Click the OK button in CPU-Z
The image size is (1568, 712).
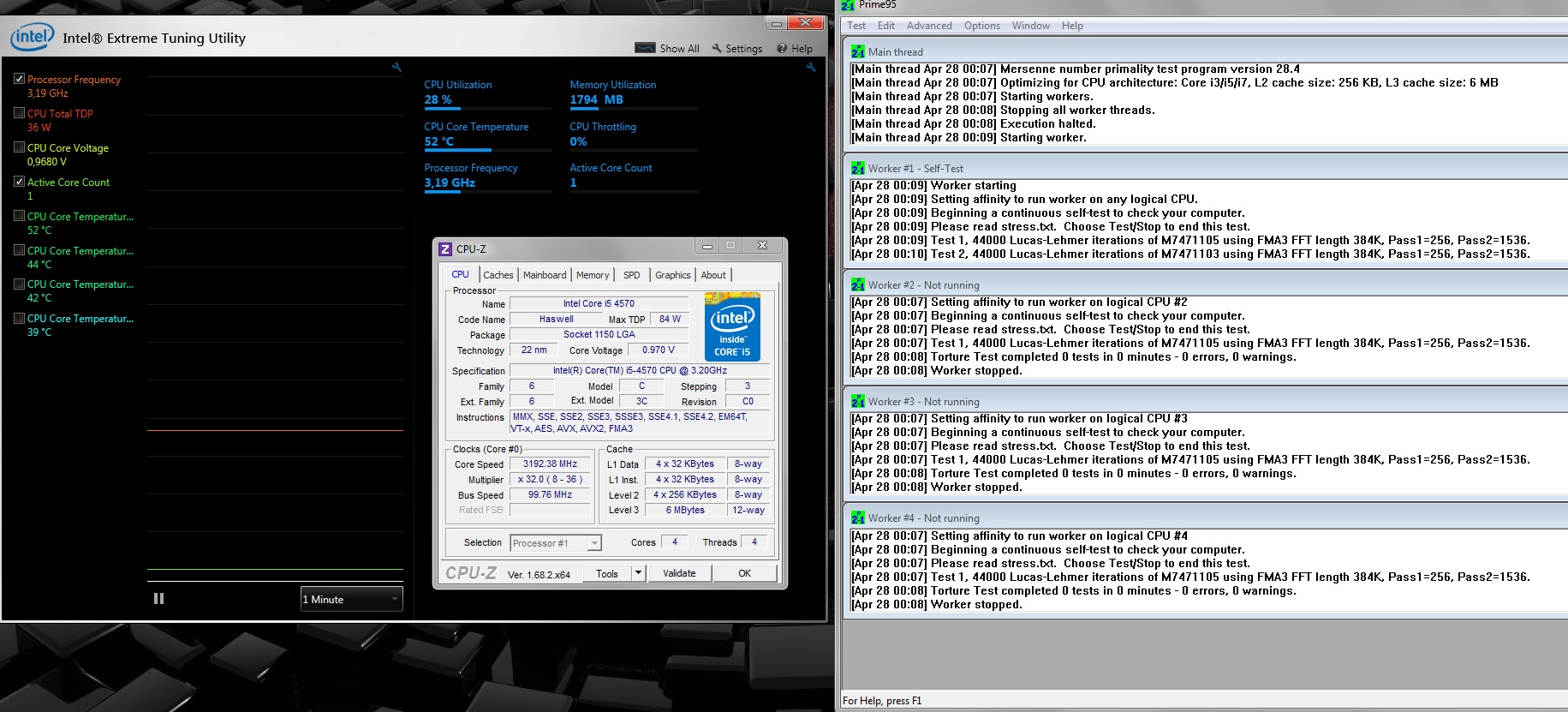click(x=745, y=573)
